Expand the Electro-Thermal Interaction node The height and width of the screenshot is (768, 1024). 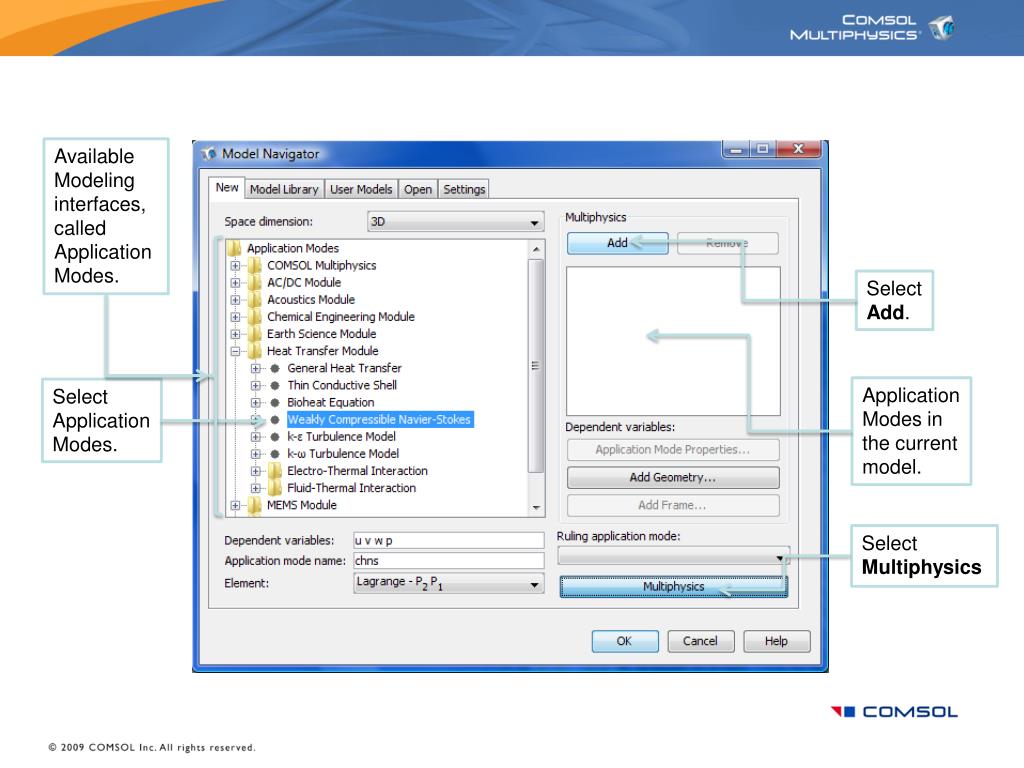tap(256, 471)
